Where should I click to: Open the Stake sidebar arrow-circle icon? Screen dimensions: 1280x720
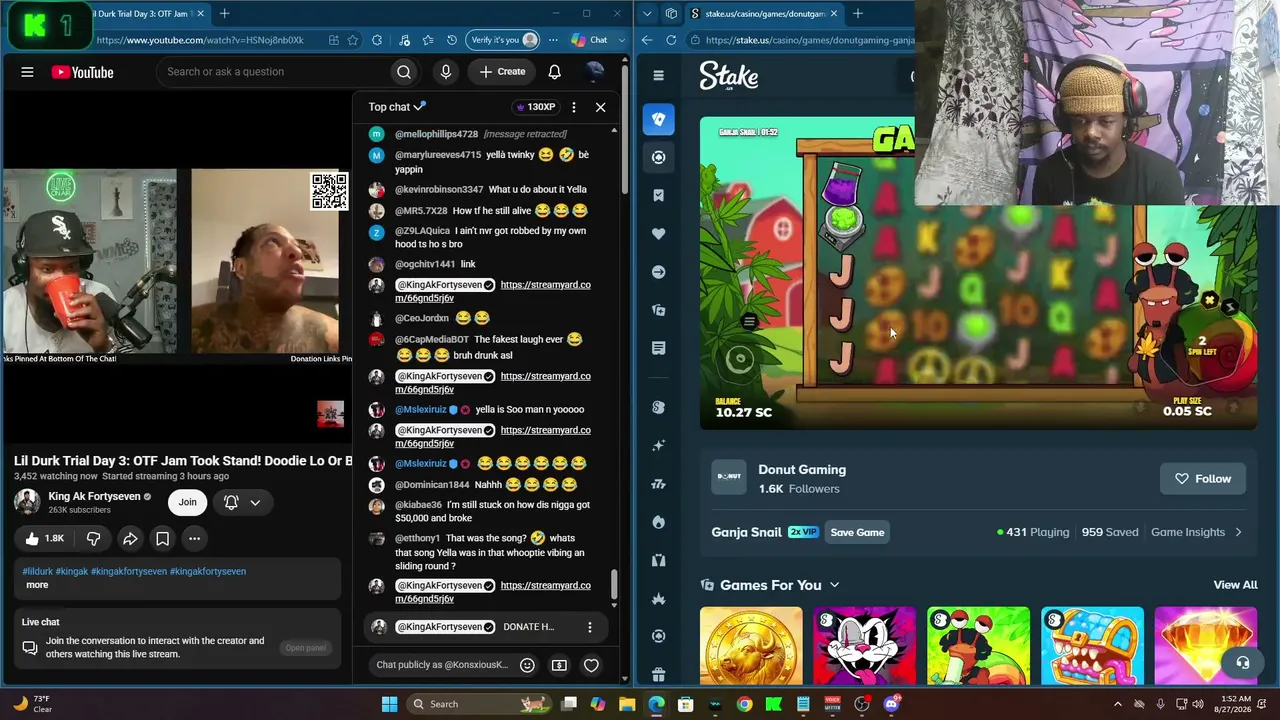pos(658,272)
